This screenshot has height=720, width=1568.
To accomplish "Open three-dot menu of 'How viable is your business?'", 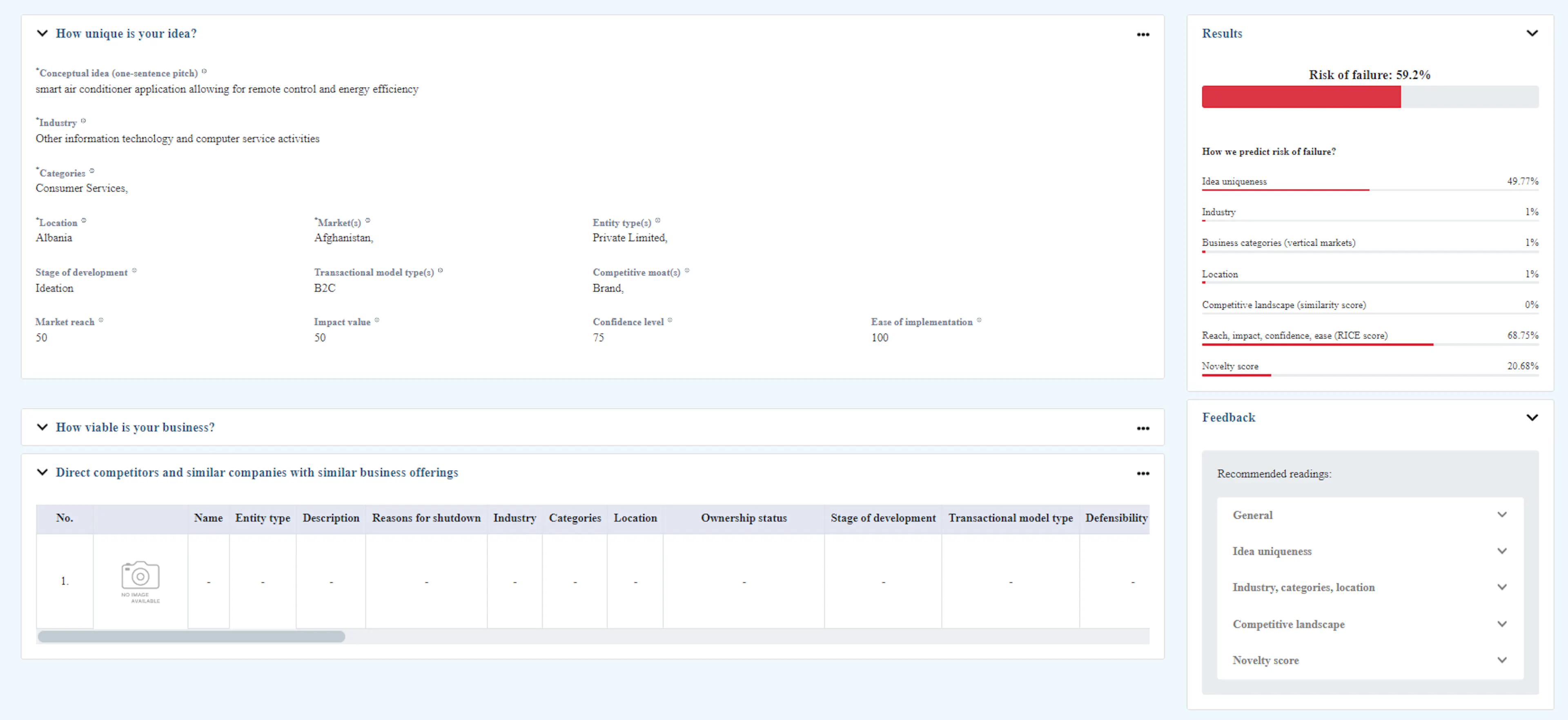I will tap(1143, 429).
